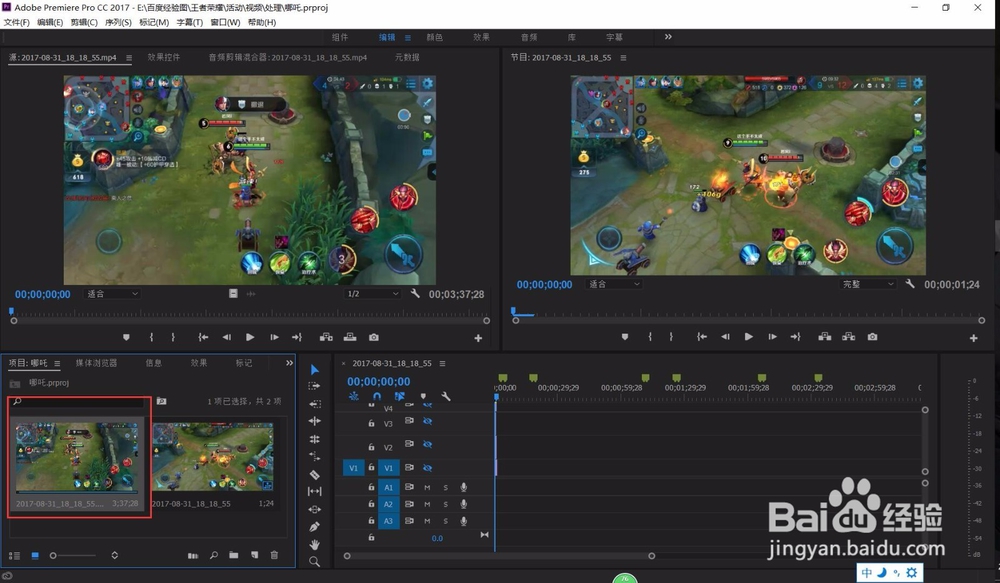
Task: Toggle lock on track V1
Action: point(371,468)
